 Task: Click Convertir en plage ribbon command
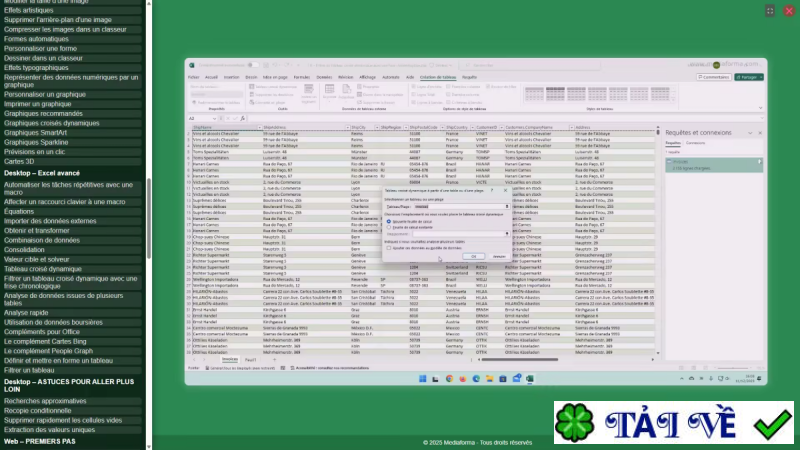coord(267,103)
